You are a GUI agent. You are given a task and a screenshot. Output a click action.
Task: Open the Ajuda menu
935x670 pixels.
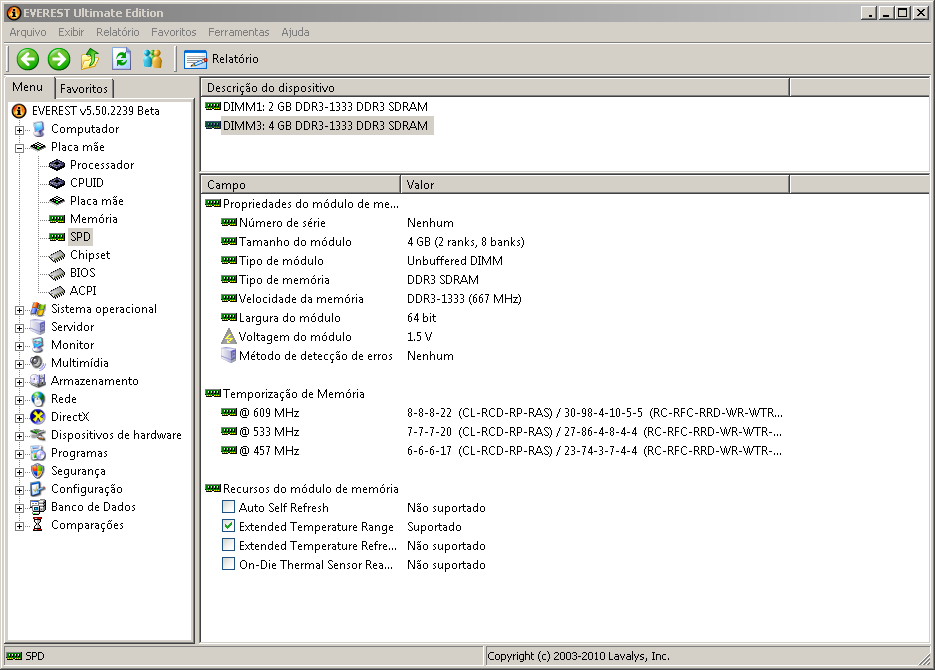point(295,32)
